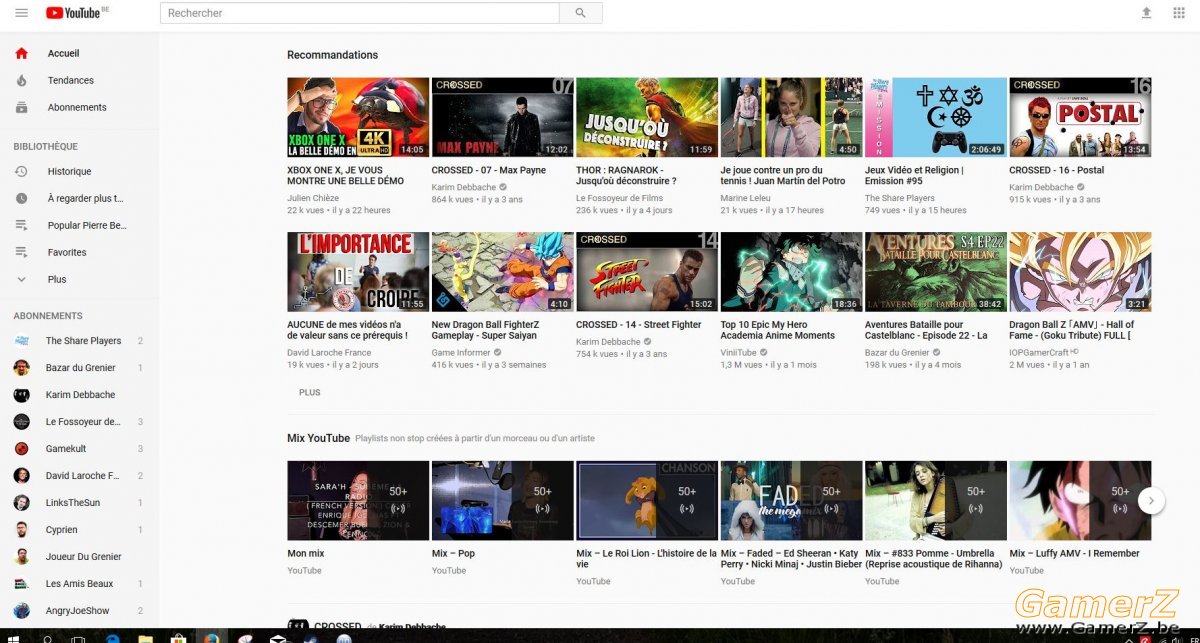Open the Faded Ed Sheeran mix thumbnail
The width and height of the screenshot is (1200, 643).
pos(792,501)
